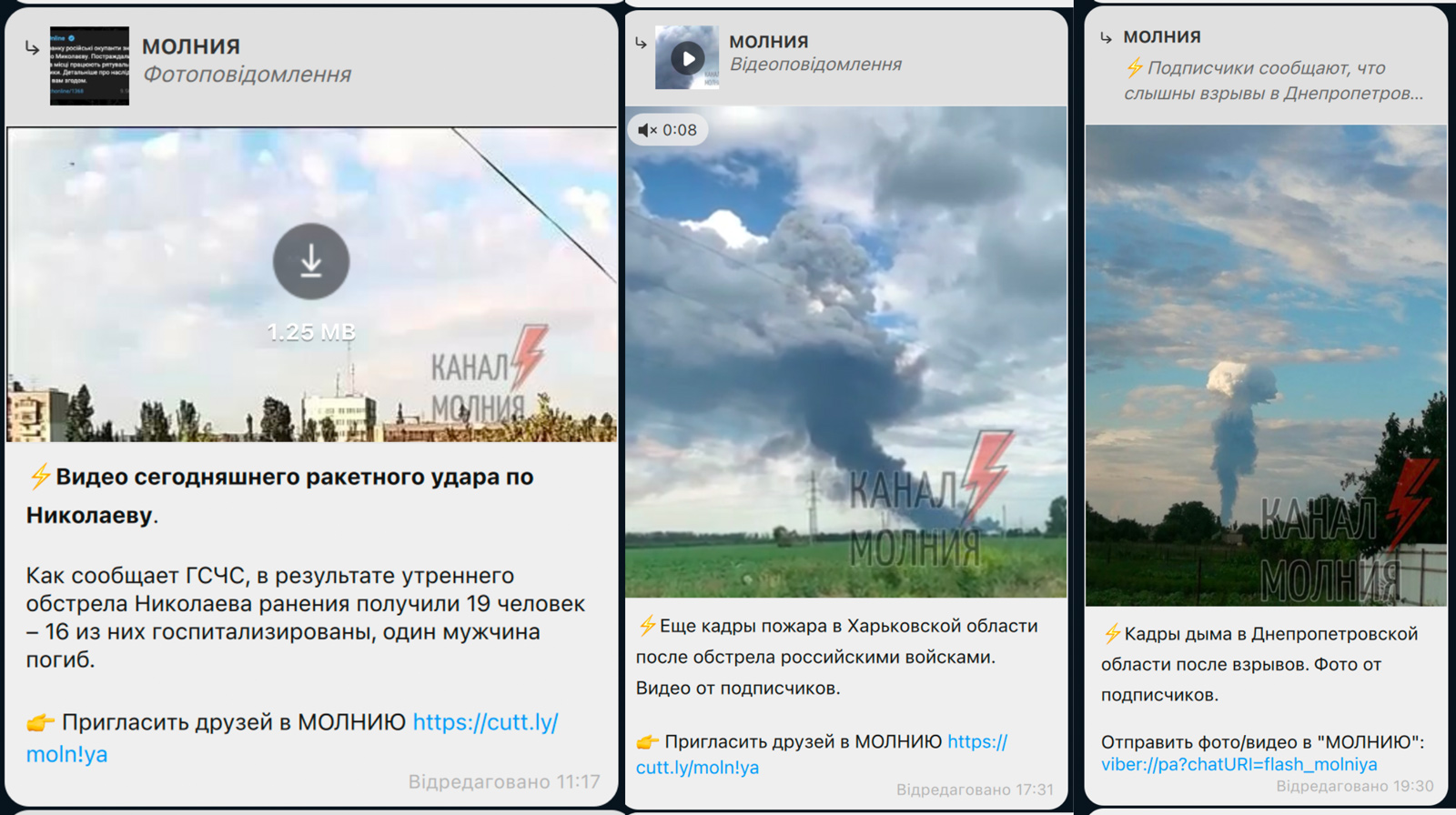Screen dimensions: 1456x815
Task: Play the video reply thumbnail in the header
Action: tap(687, 58)
